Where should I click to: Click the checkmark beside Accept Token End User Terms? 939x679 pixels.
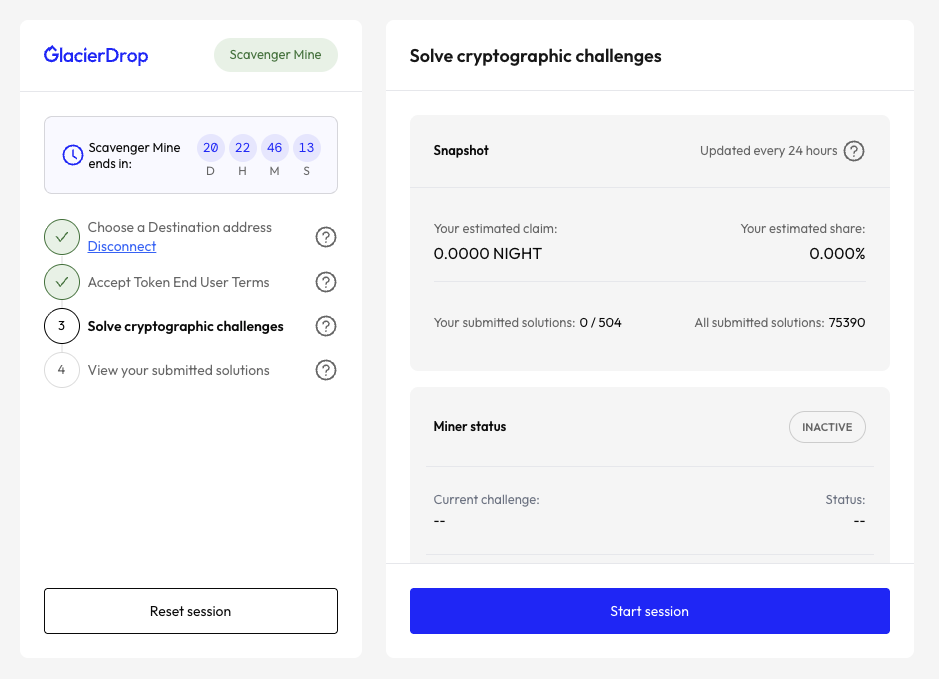[62, 282]
